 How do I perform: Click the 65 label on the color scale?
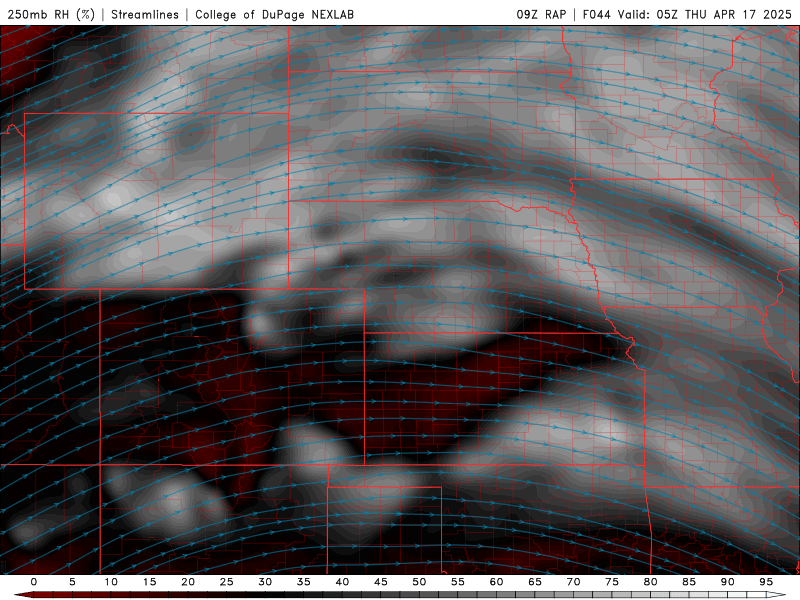[x=535, y=582]
